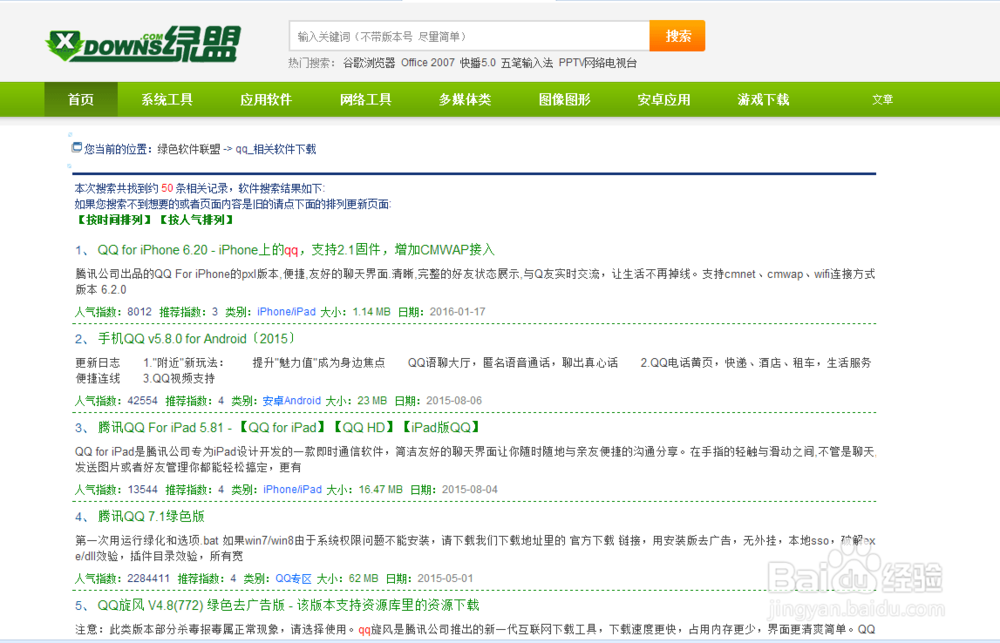The height and width of the screenshot is (643, 1000).
Task: Click the text 版本 6.2.0
Action: [101, 290]
